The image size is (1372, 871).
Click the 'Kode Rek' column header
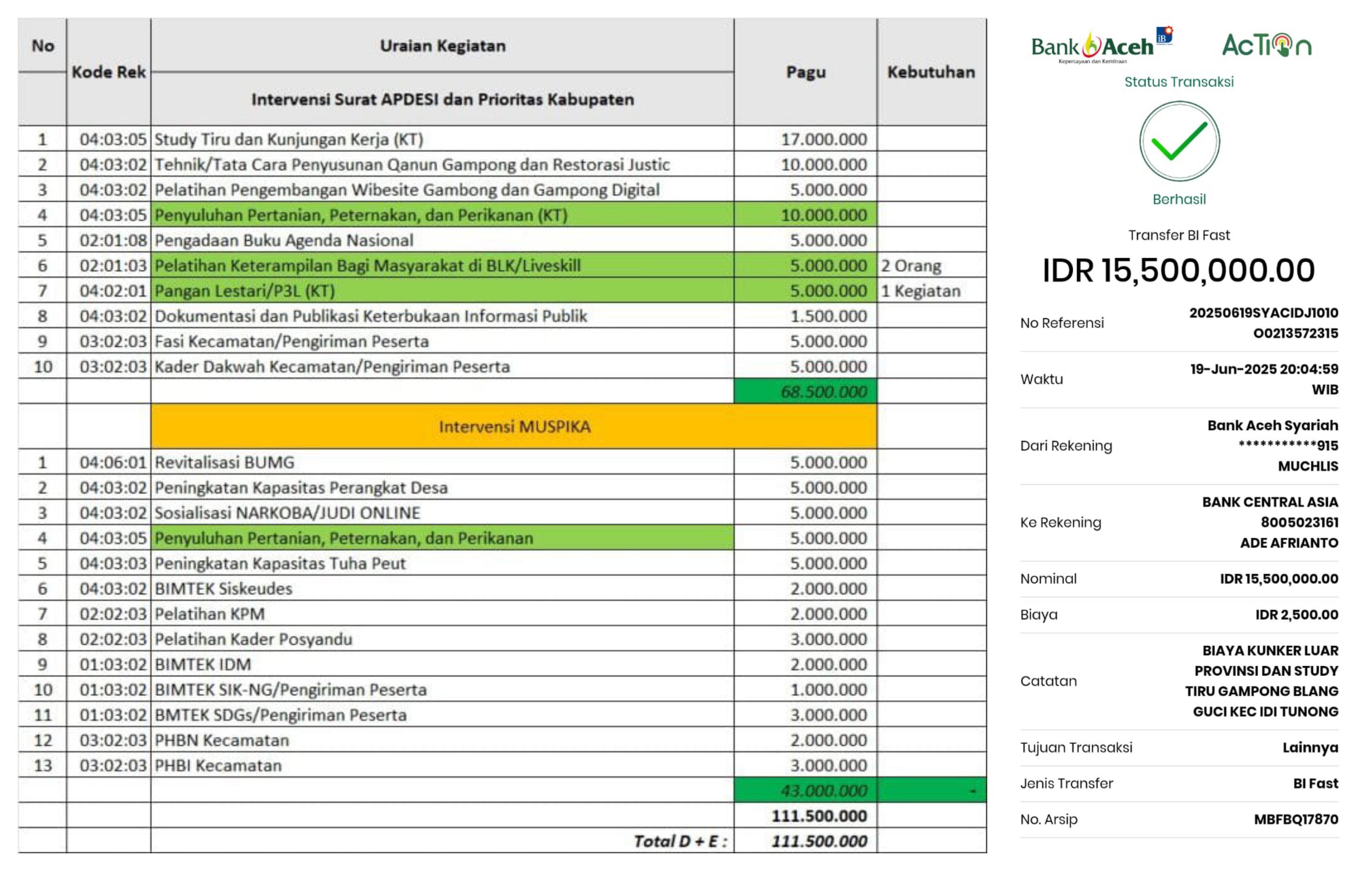[x=108, y=72]
